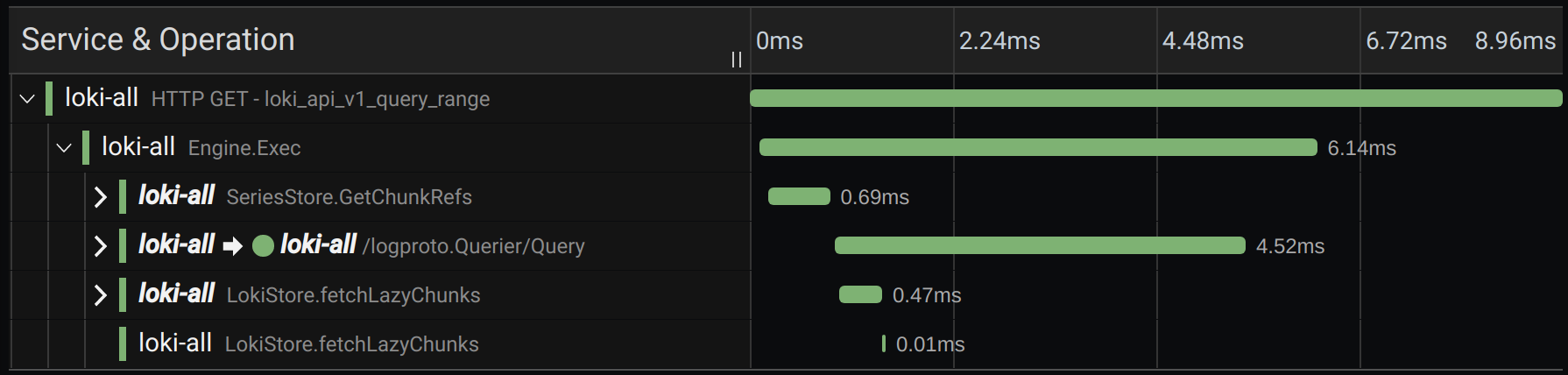Open the last LokiStore.fetchLazyChunks leaf span

[351, 345]
